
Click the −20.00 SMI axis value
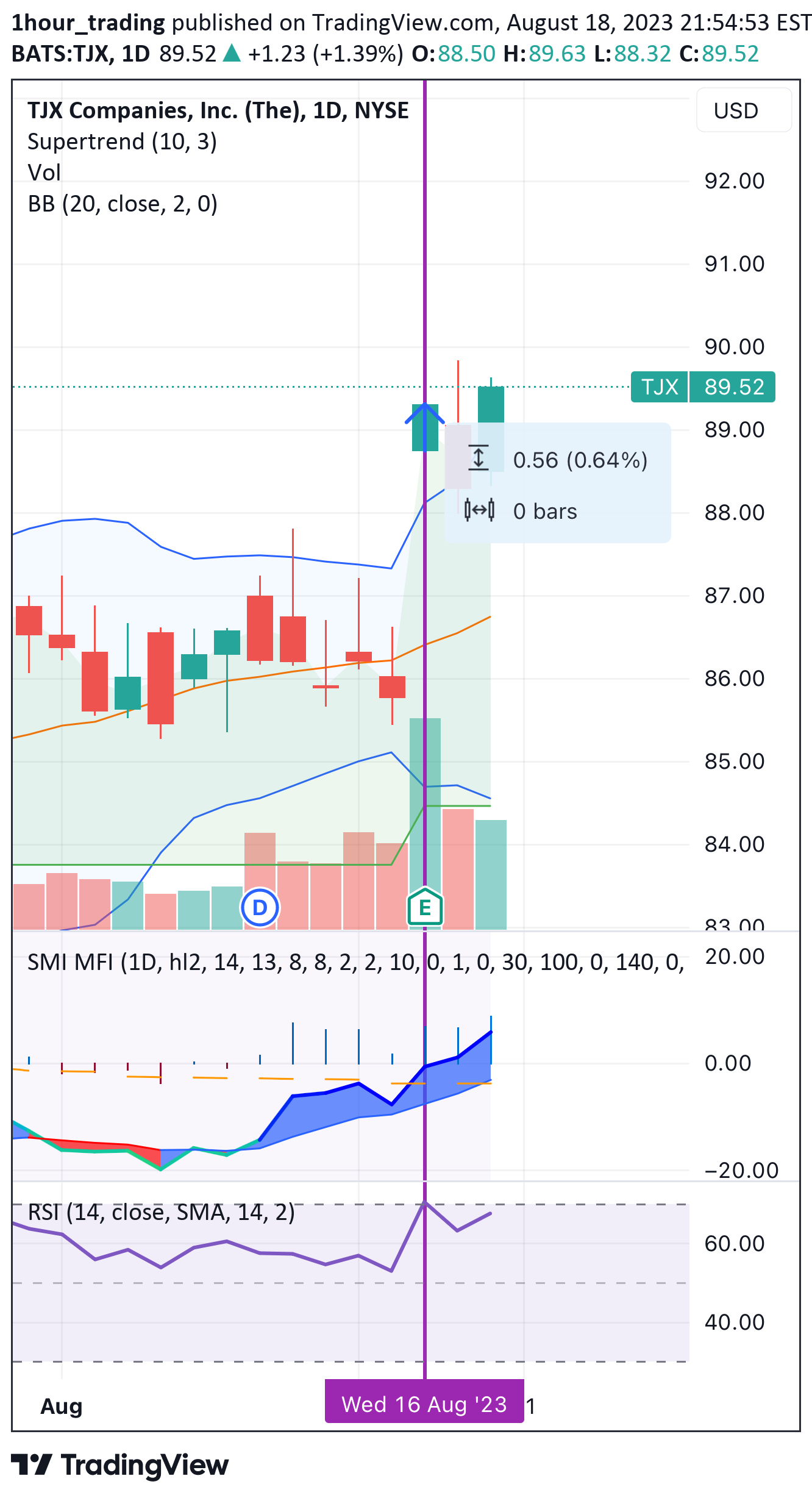click(x=741, y=1171)
